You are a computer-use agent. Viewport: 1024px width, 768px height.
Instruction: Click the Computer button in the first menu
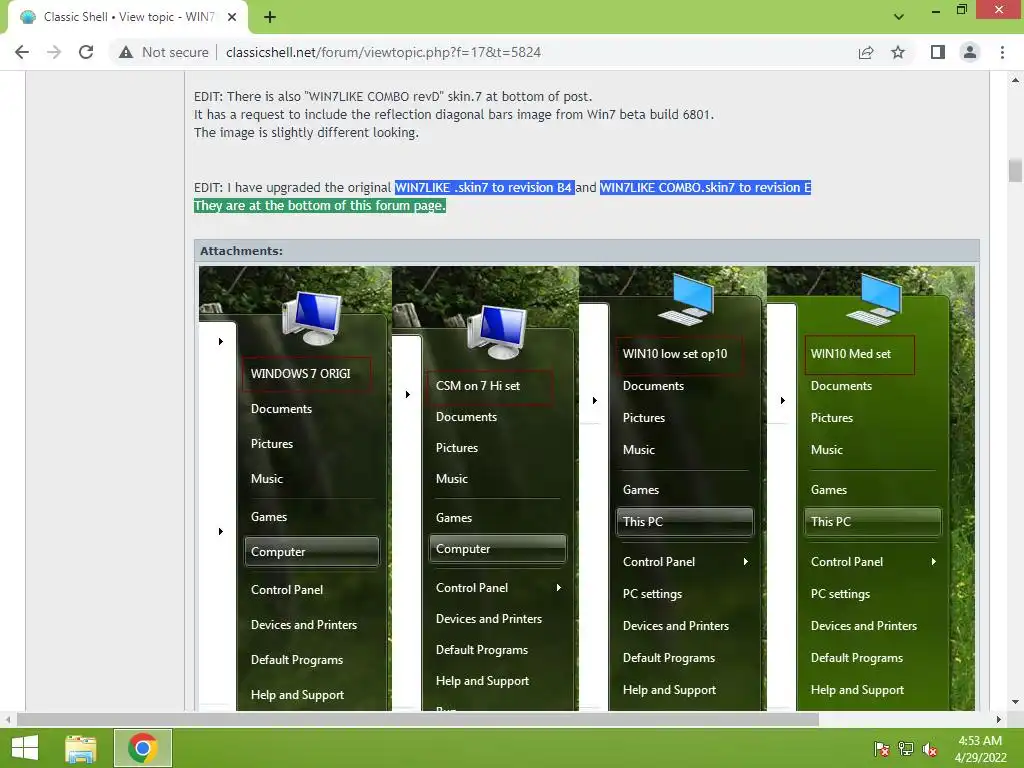click(x=312, y=552)
